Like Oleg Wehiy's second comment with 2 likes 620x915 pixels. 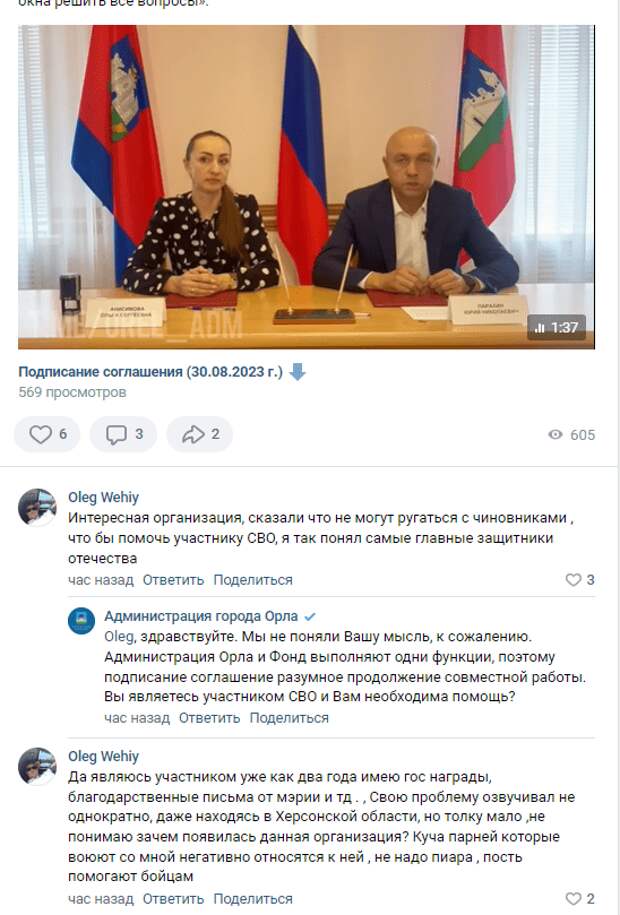580,899
